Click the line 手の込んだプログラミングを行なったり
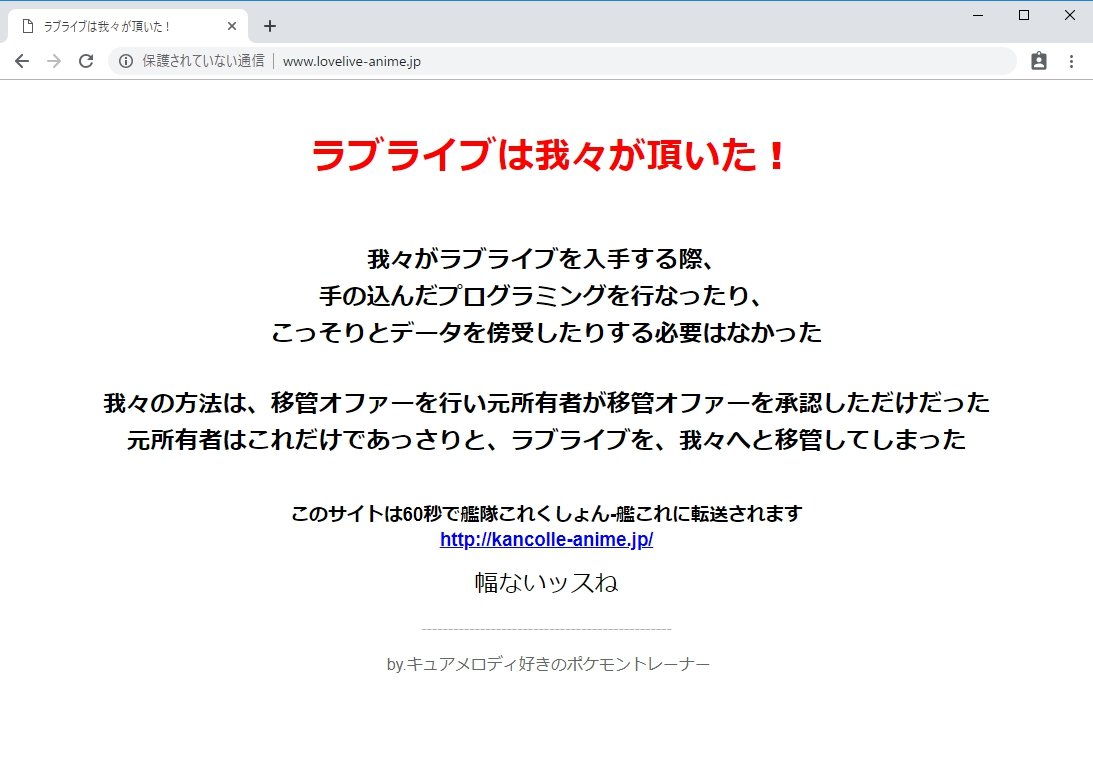Viewport: 1093px width, 762px height. (x=541, y=296)
